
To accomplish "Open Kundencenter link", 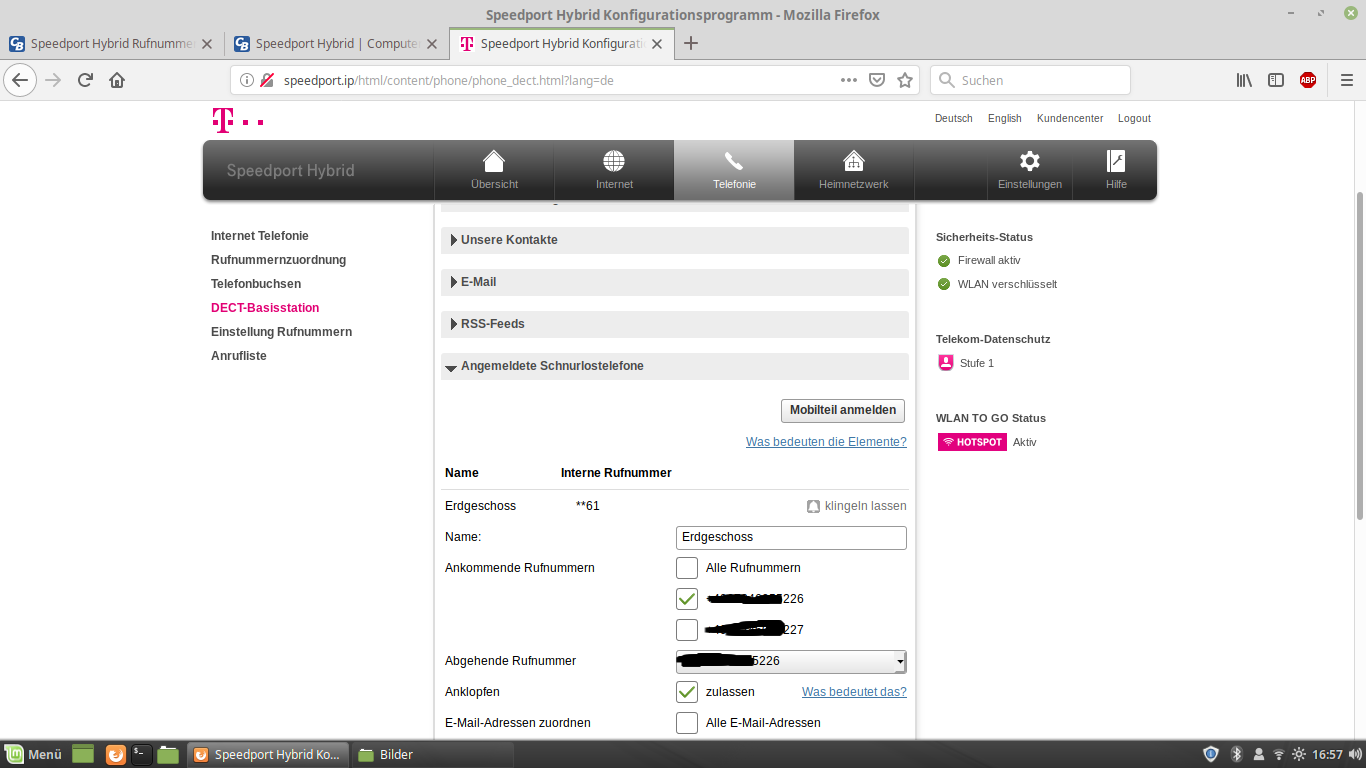I will coord(1070,118).
